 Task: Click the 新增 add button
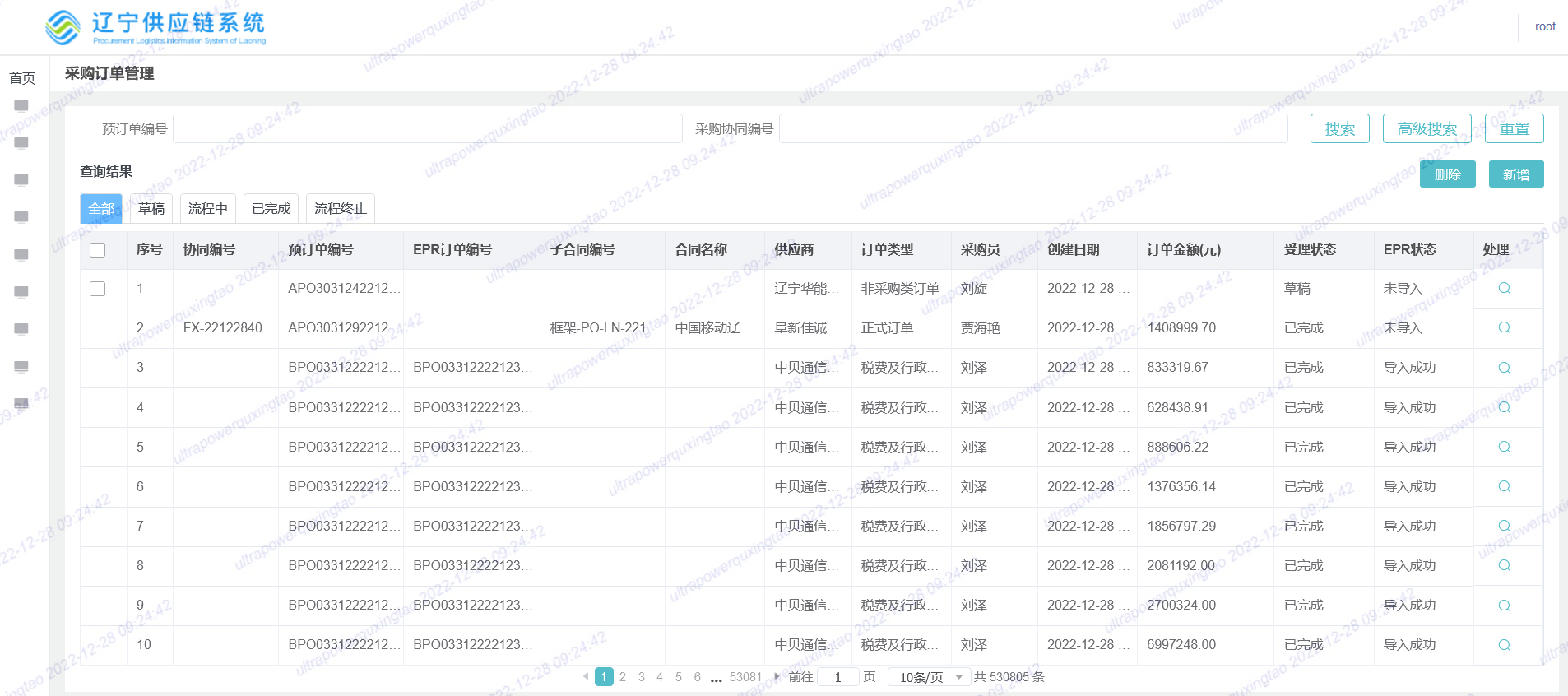coord(1516,174)
